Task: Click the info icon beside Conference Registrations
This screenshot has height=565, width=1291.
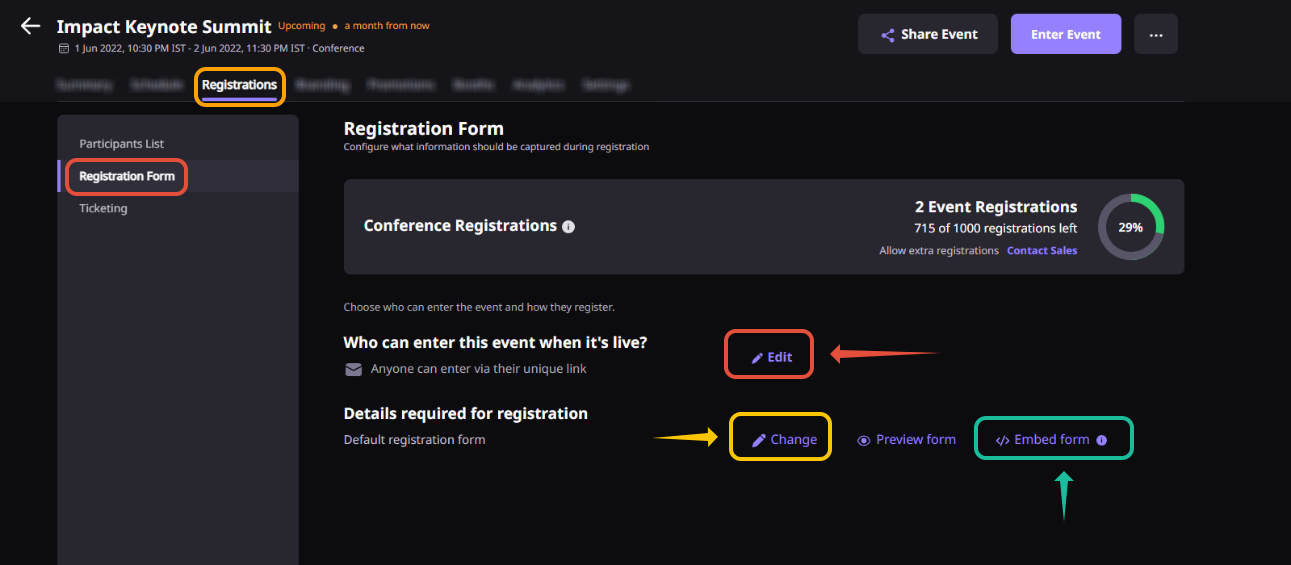Action: [x=568, y=227]
